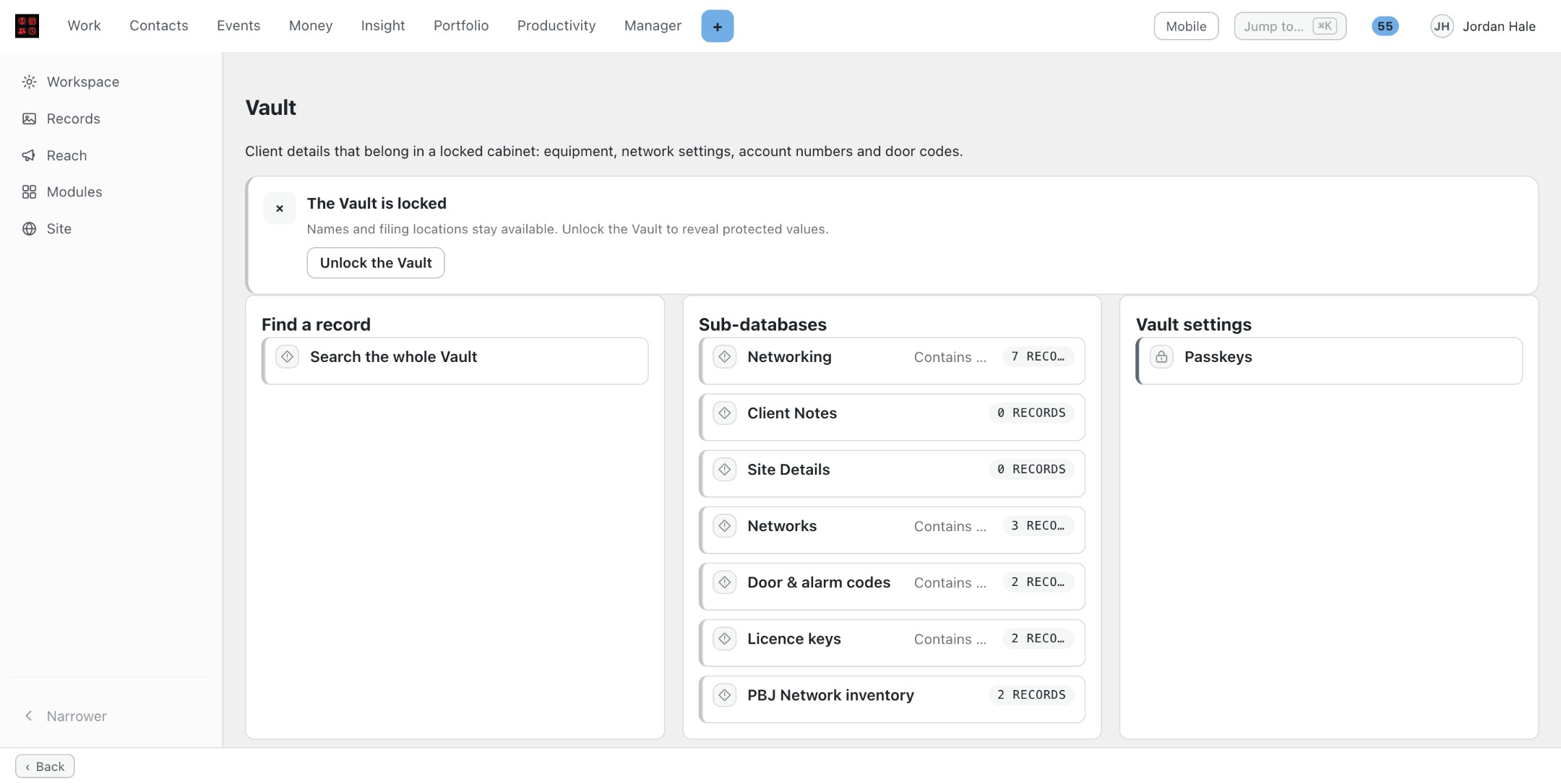Click the Search the whole Vault icon
This screenshot has height=784, width=1561.
pos(287,357)
